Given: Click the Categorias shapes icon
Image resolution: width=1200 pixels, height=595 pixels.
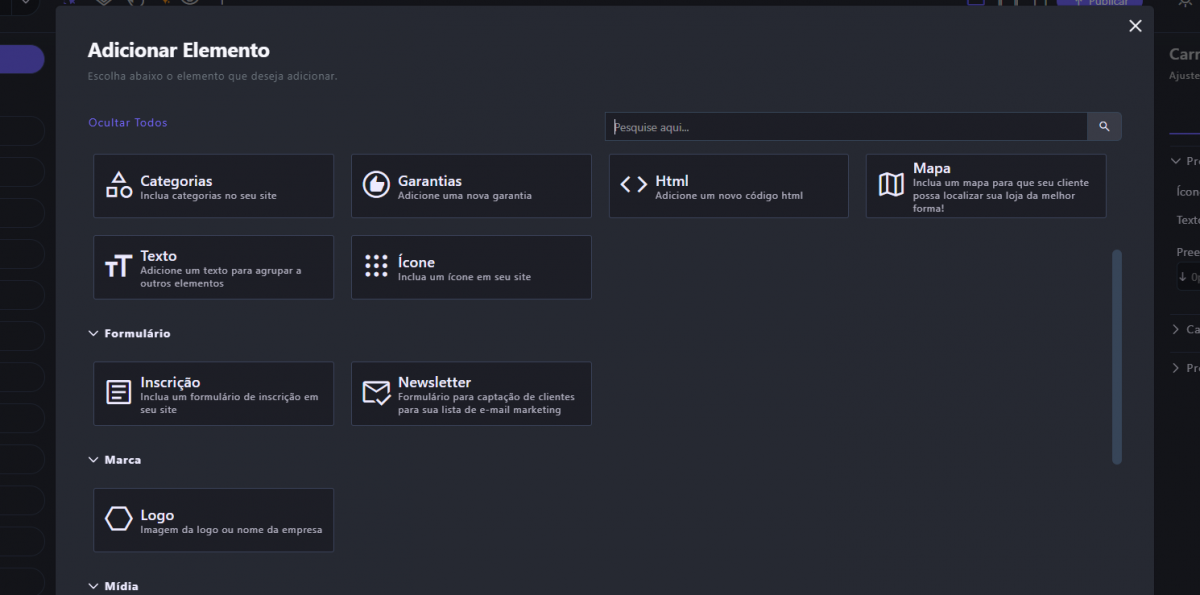Looking at the screenshot, I should [119, 185].
